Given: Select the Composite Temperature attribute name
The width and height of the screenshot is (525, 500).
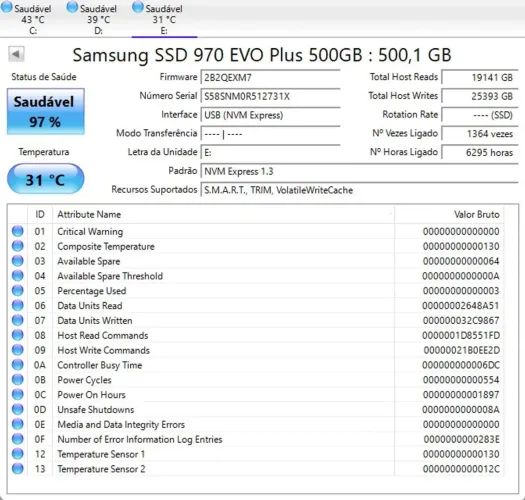Looking at the screenshot, I should (106, 246).
